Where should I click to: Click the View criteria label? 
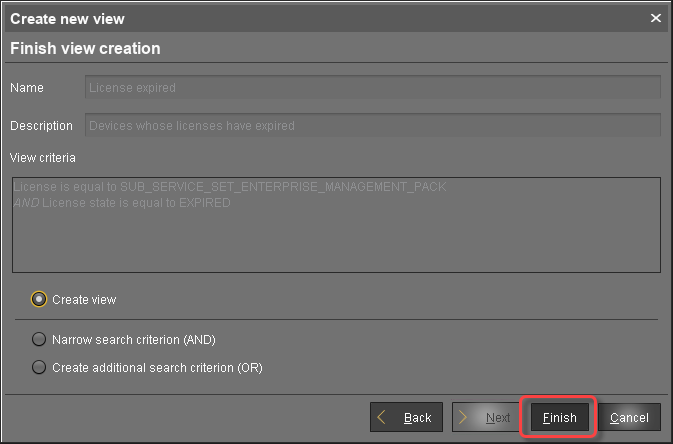pos(42,157)
